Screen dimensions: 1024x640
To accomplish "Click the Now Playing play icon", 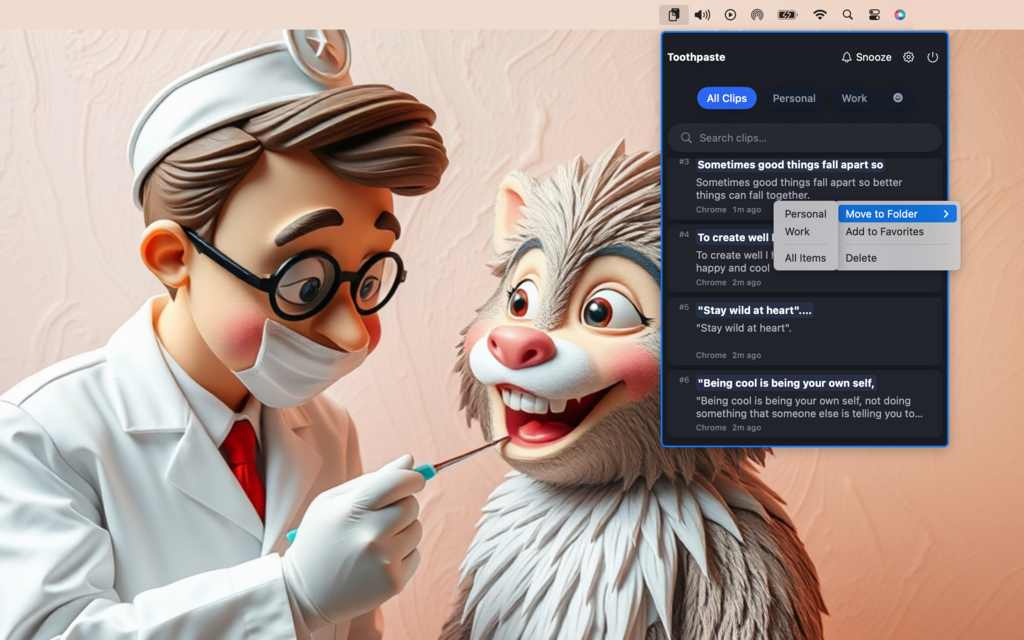I will click(730, 15).
